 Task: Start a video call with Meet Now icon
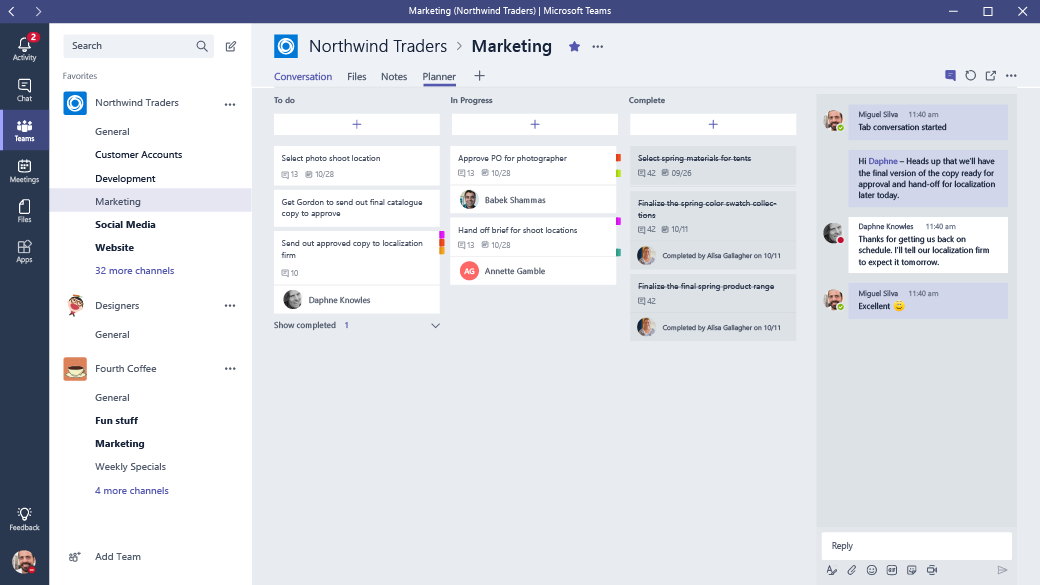pos(932,570)
